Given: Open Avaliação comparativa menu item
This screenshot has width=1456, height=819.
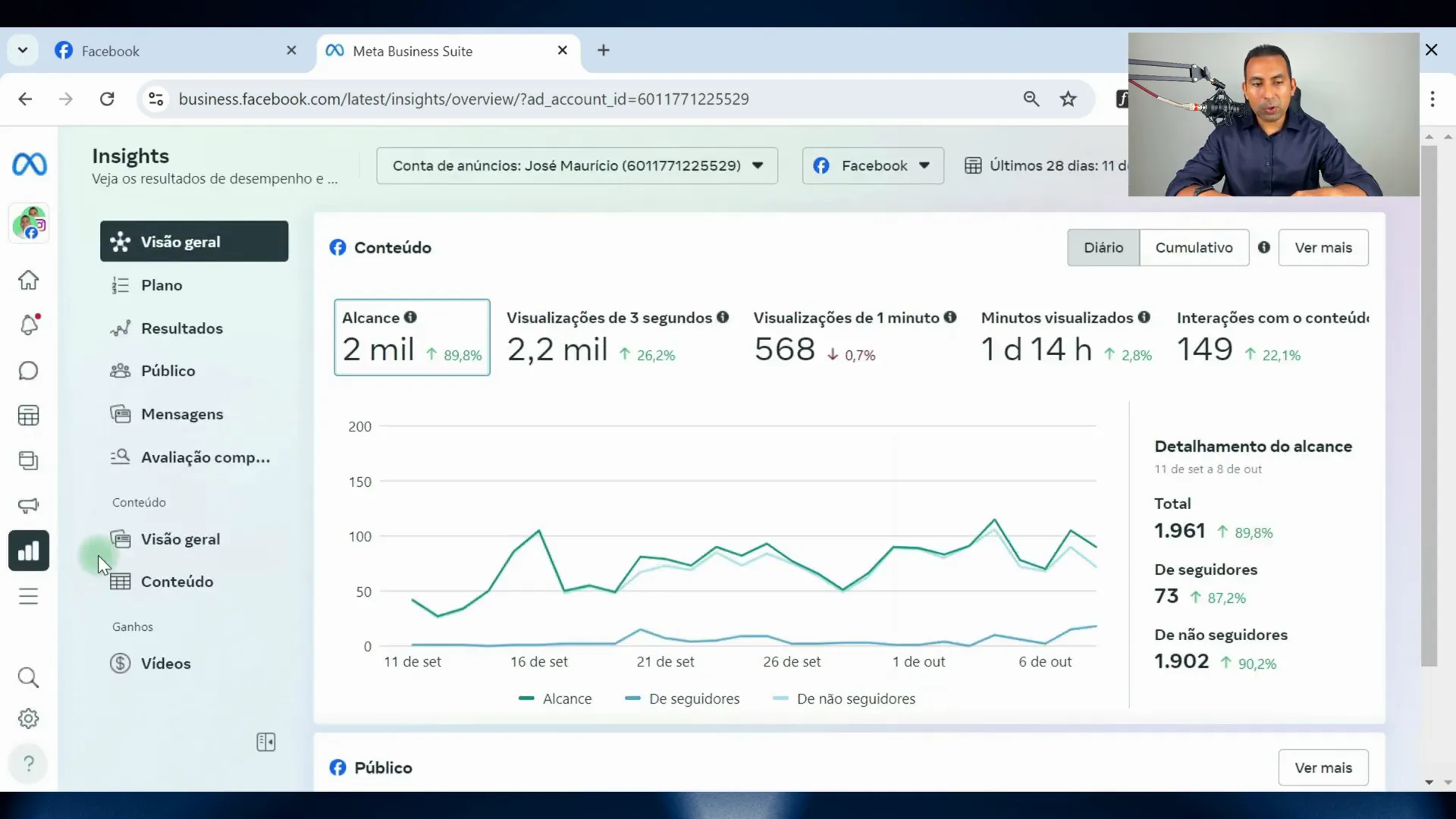Looking at the screenshot, I should point(194,457).
